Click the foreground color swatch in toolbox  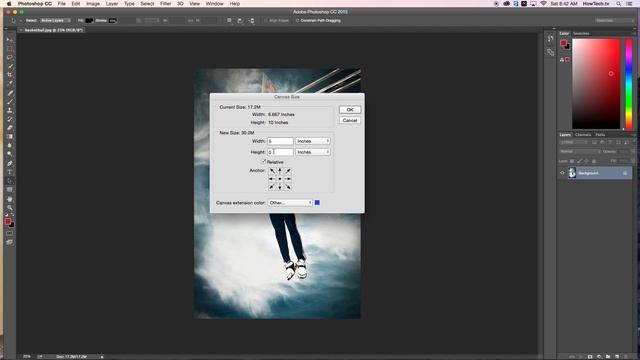[8, 221]
